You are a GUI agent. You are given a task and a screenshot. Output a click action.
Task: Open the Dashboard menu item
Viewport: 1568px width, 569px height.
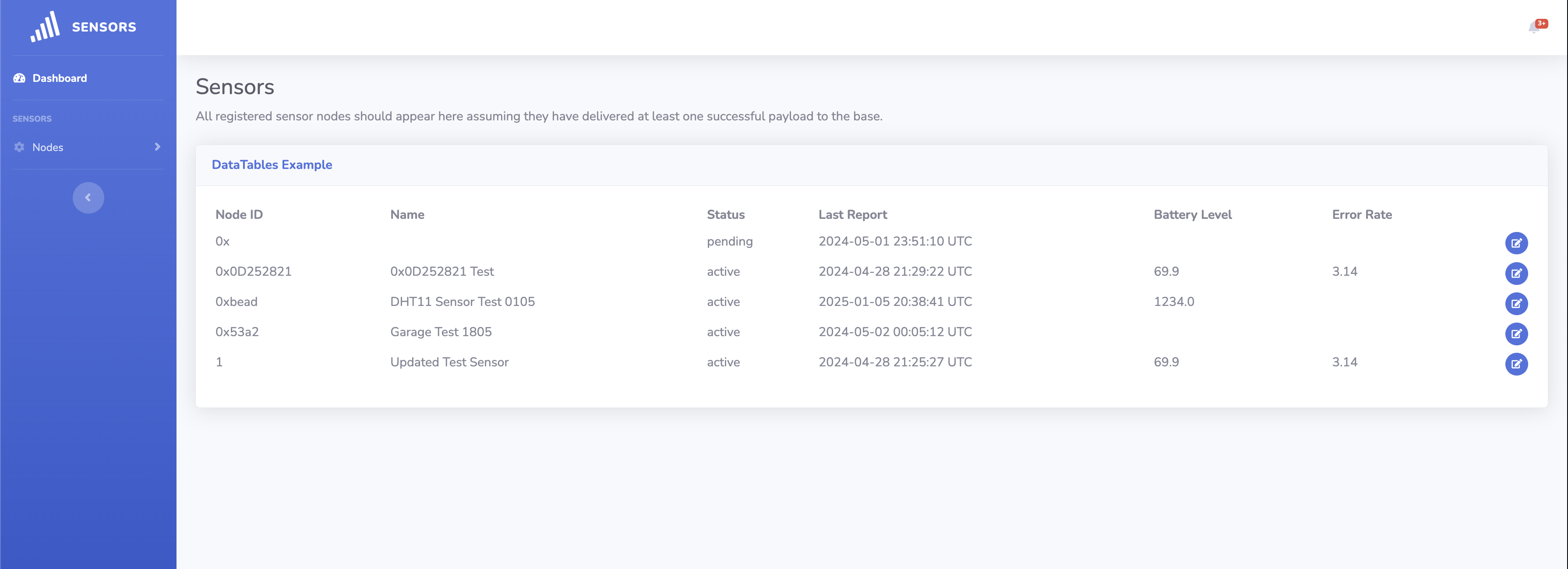coord(60,78)
